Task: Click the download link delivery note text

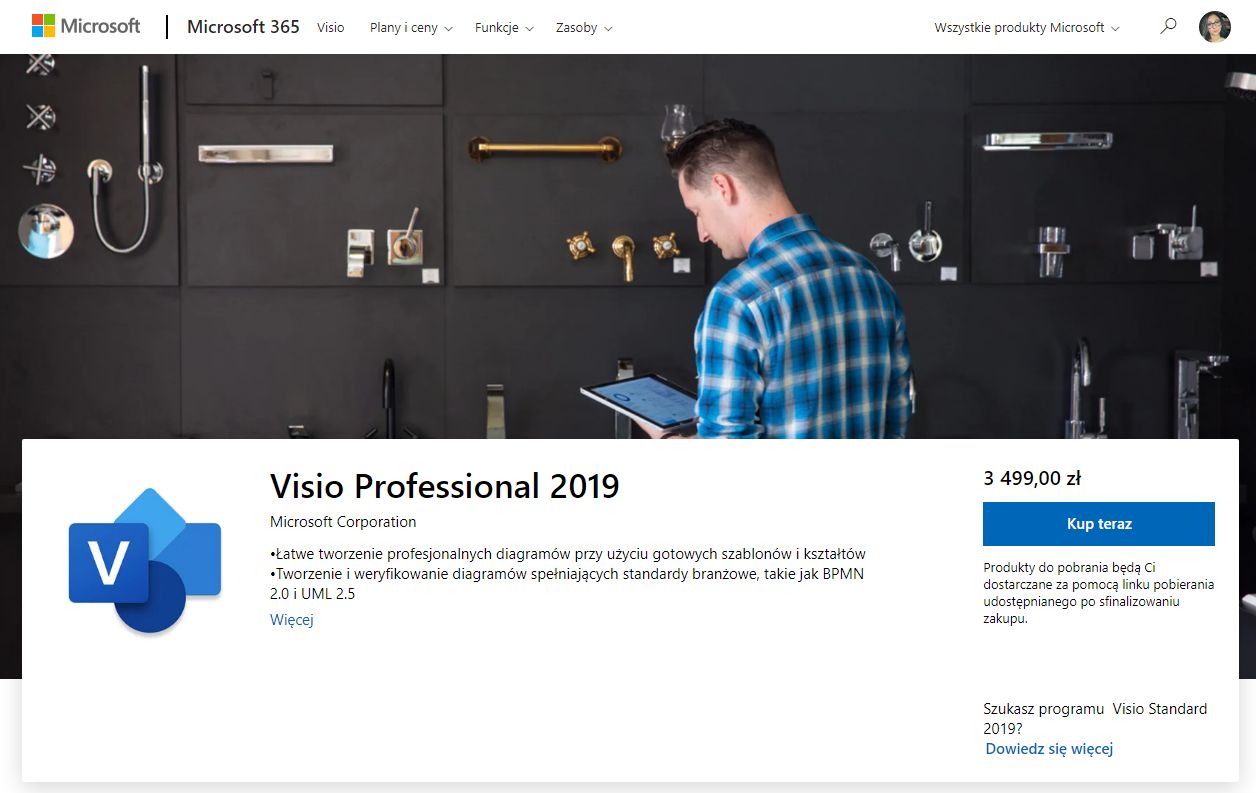Action: coord(1099,594)
